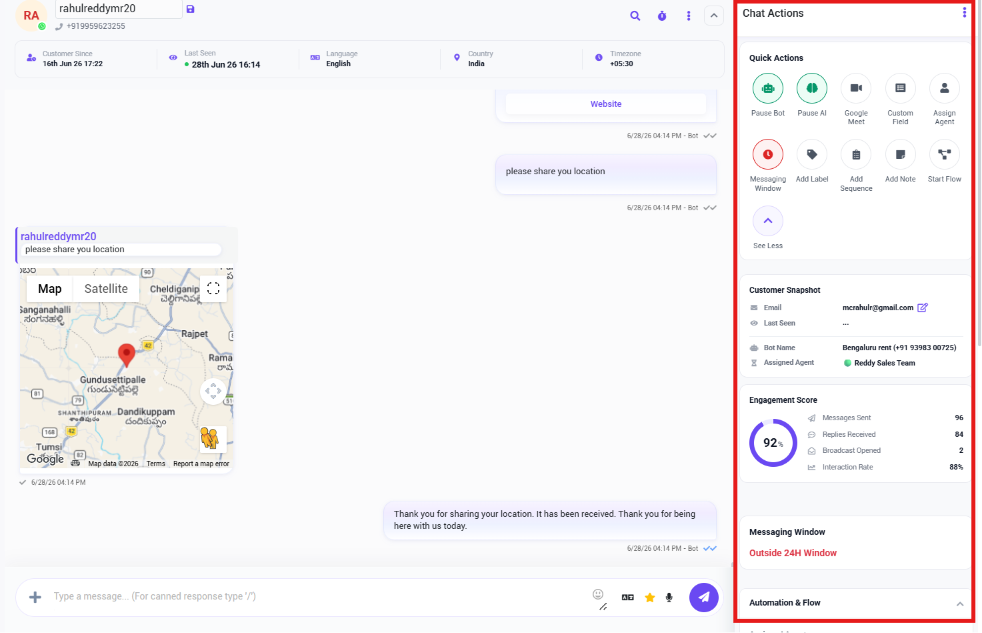The width and height of the screenshot is (982, 633).
Task: Click the RA contact avatar
Action: coord(31,15)
